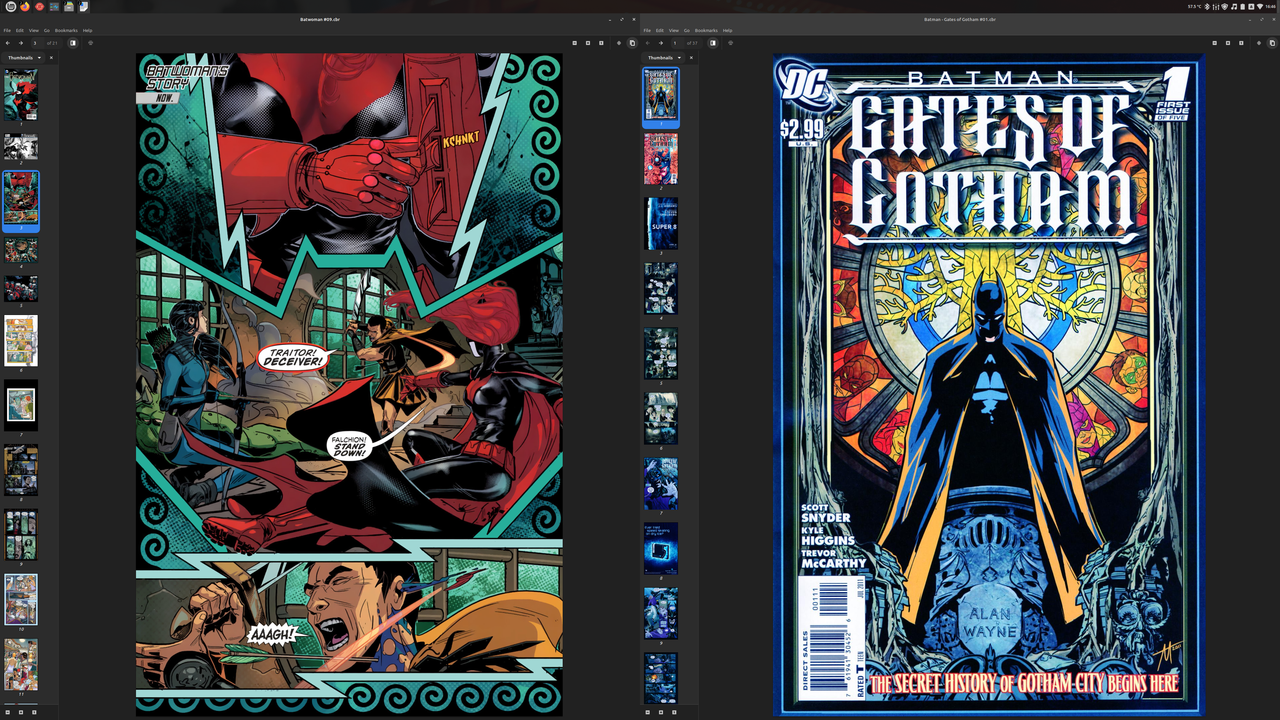Open the music note indicator in system tray

tap(1234, 6)
